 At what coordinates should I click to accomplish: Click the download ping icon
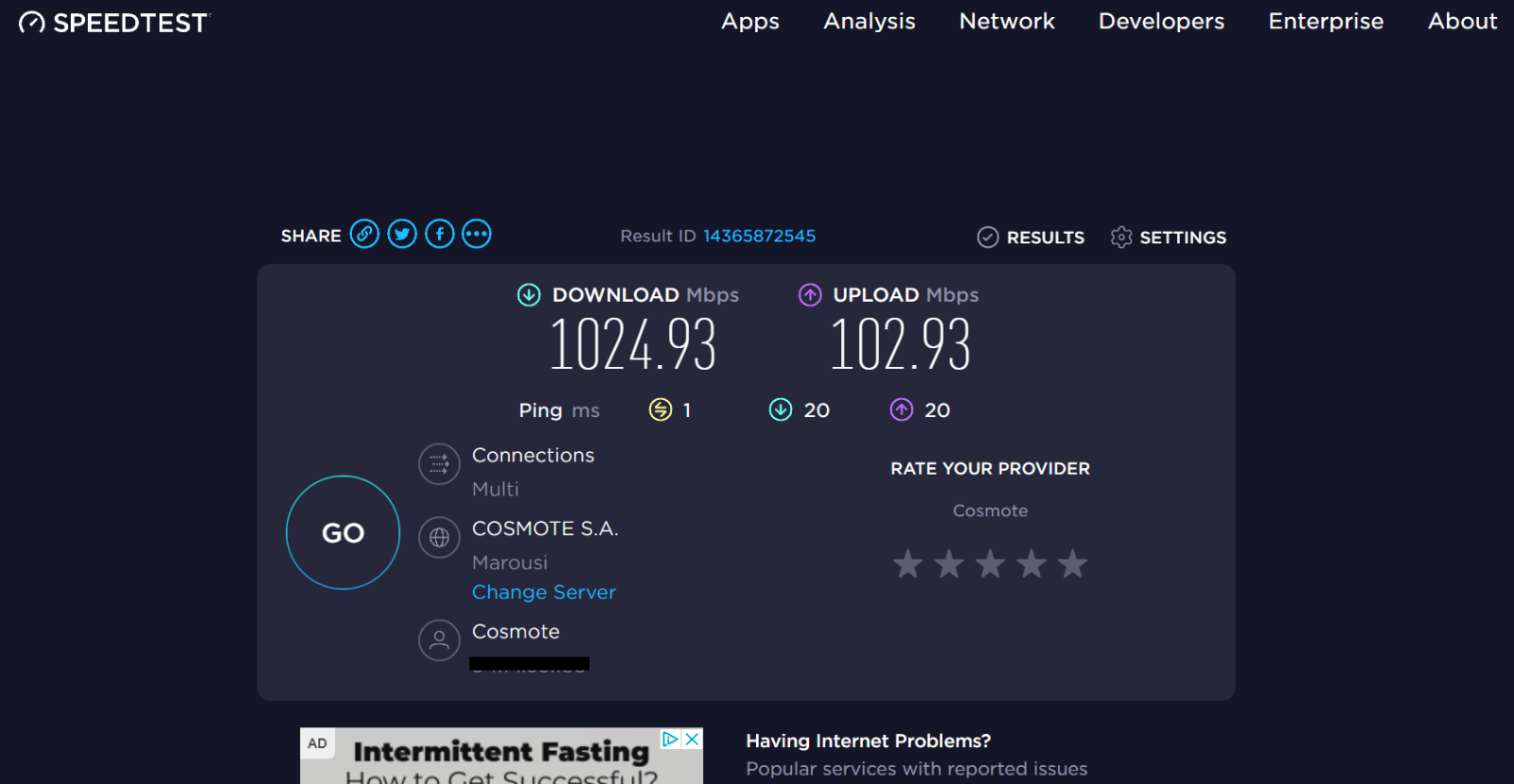point(781,409)
